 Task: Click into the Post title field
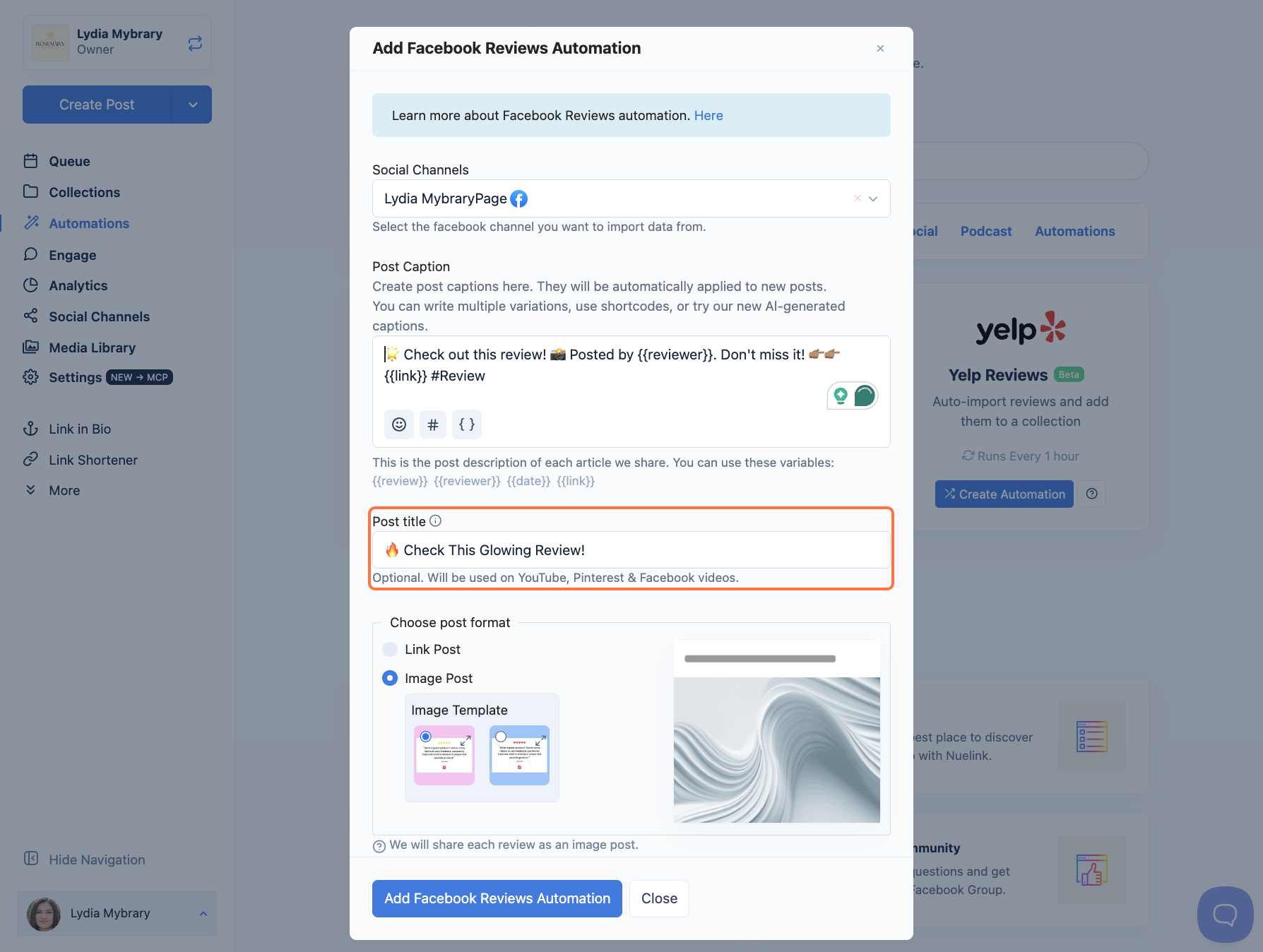pyautogui.click(x=631, y=550)
